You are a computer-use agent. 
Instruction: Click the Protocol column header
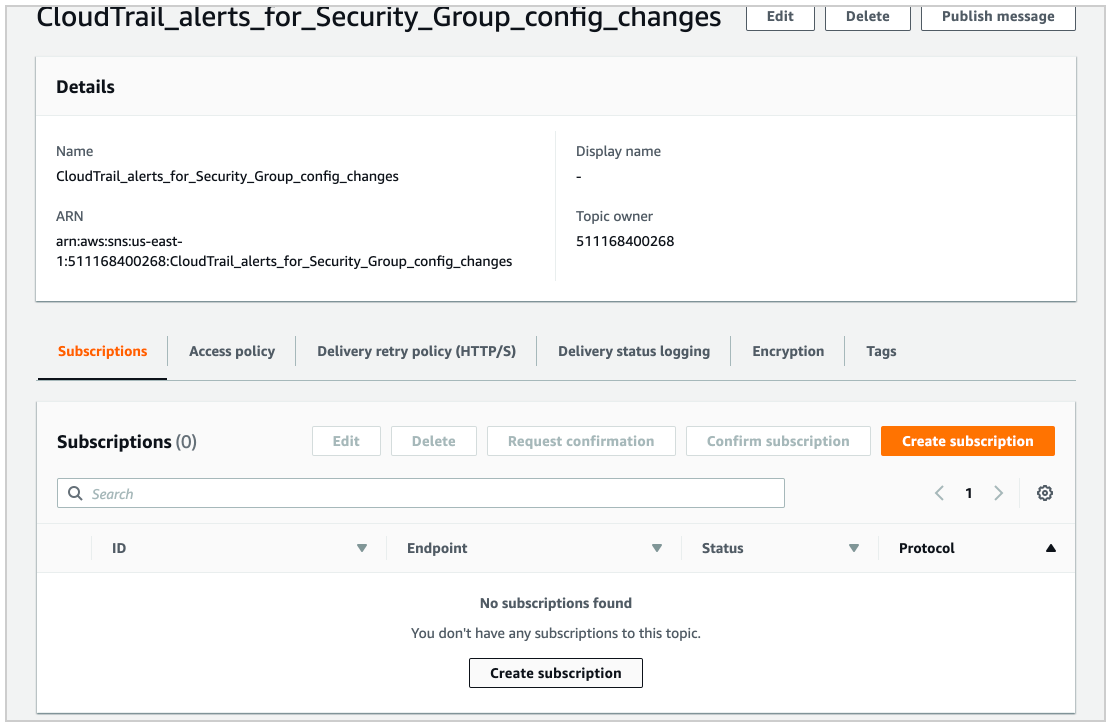[x=927, y=548]
